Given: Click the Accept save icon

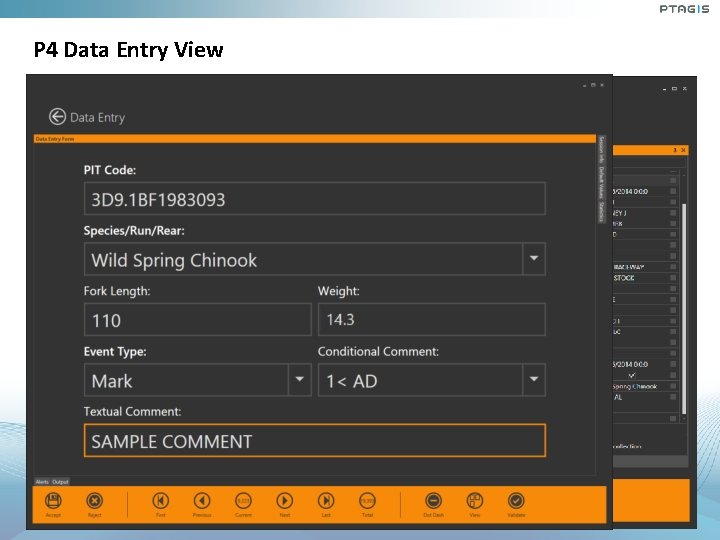Looking at the screenshot, I should point(53,501).
